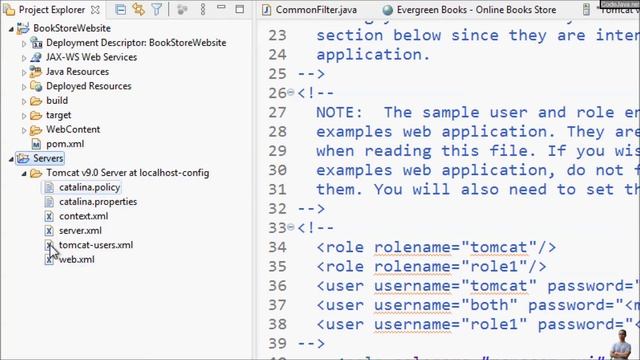Click the JAX-WS Web Services icon
Screen dimensions: 640x360
tap(36, 57)
